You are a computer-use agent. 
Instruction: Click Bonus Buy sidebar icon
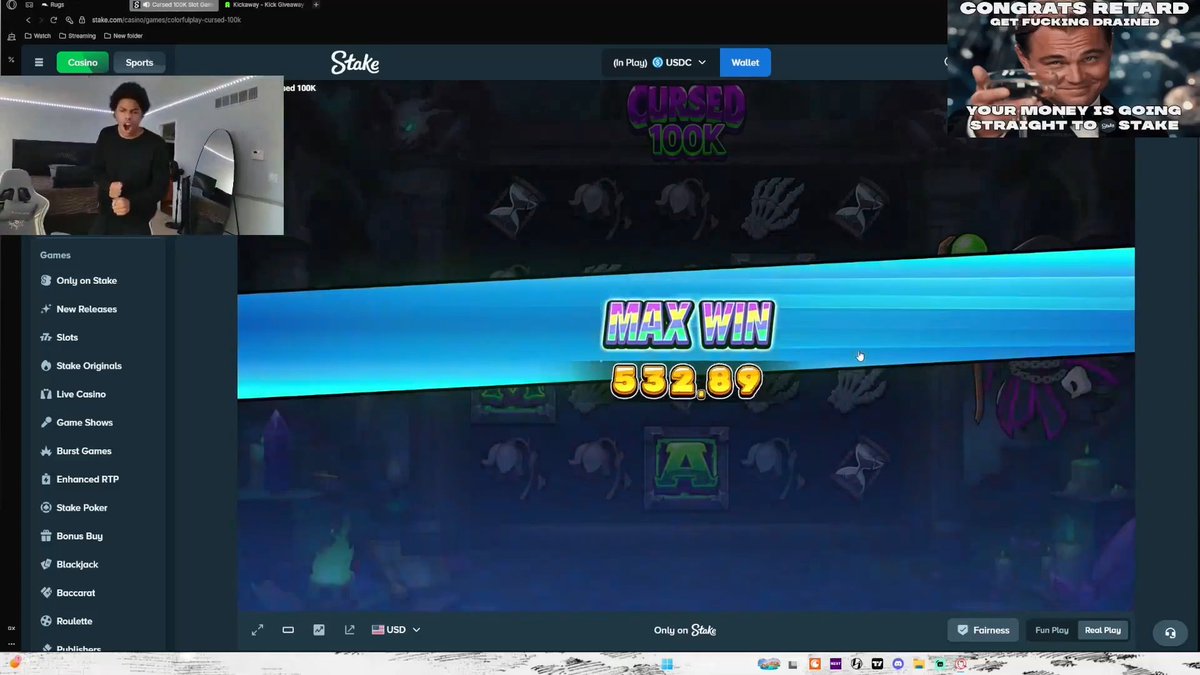click(46, 536)
